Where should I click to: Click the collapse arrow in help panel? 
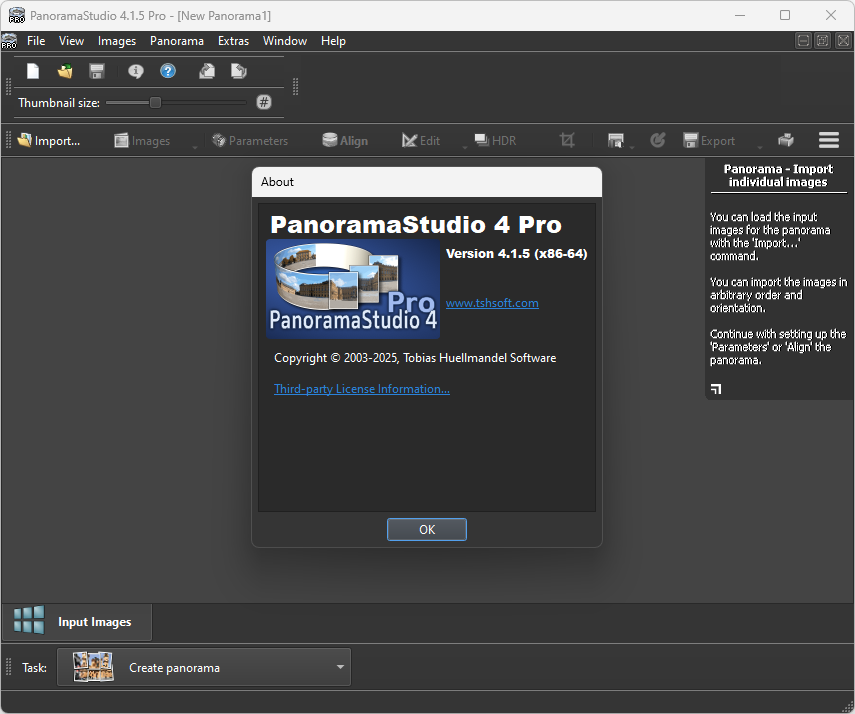click(x=716, y=389)
